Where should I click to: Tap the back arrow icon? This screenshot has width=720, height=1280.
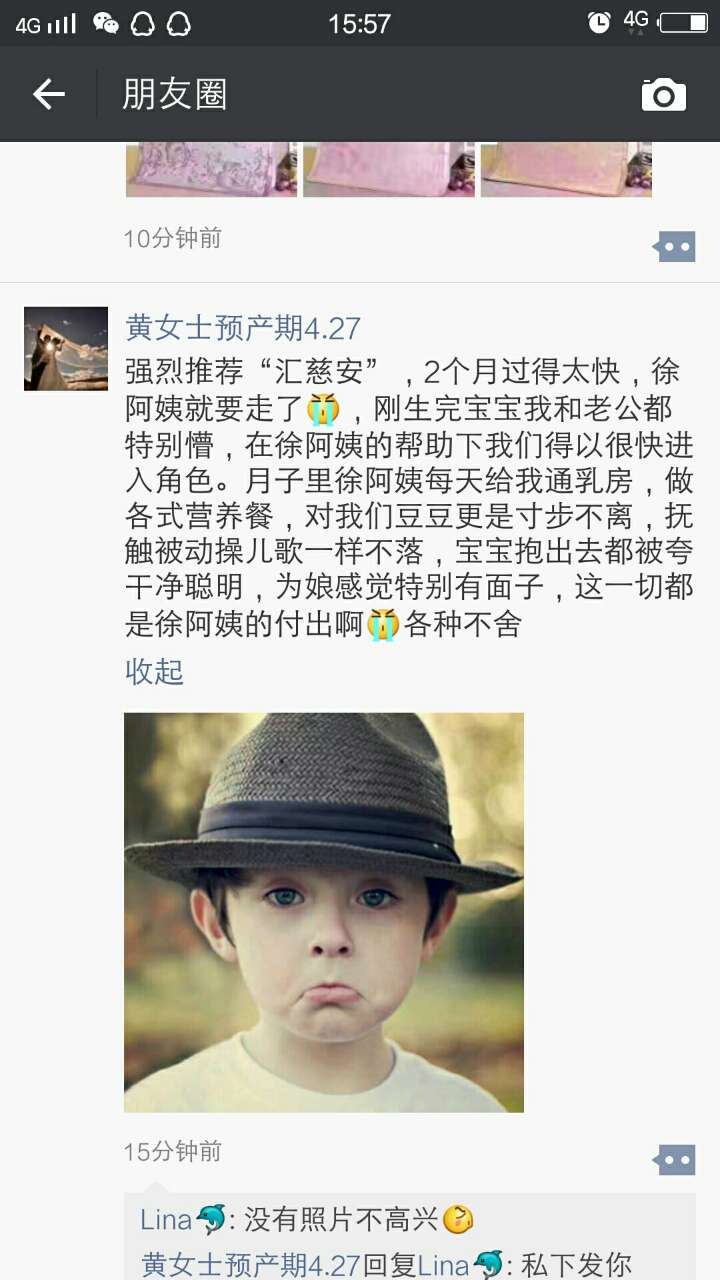[48, 95]
